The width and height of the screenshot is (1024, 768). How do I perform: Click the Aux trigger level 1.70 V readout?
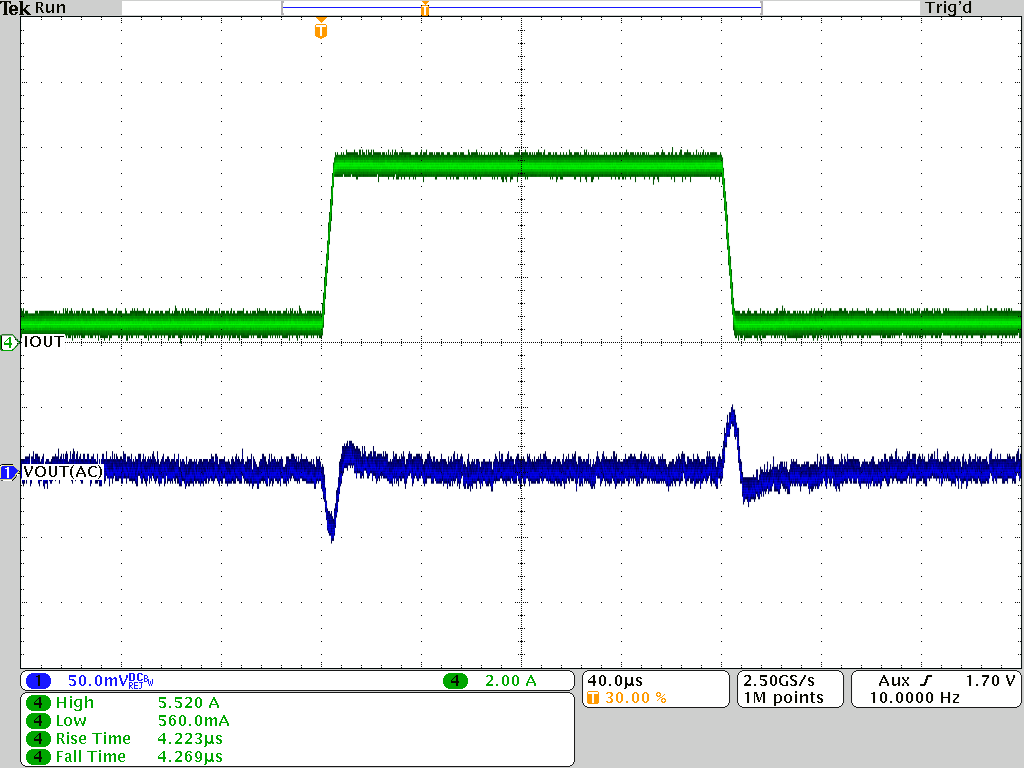point(988,680)
